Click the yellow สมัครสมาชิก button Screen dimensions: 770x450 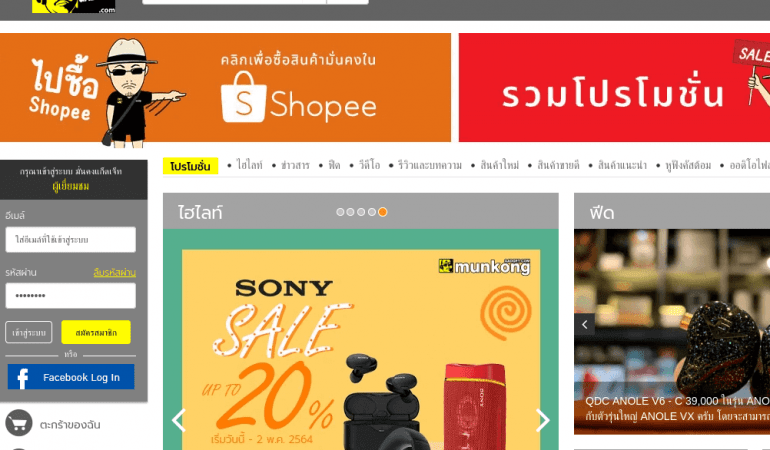click(x=96, y=333)
